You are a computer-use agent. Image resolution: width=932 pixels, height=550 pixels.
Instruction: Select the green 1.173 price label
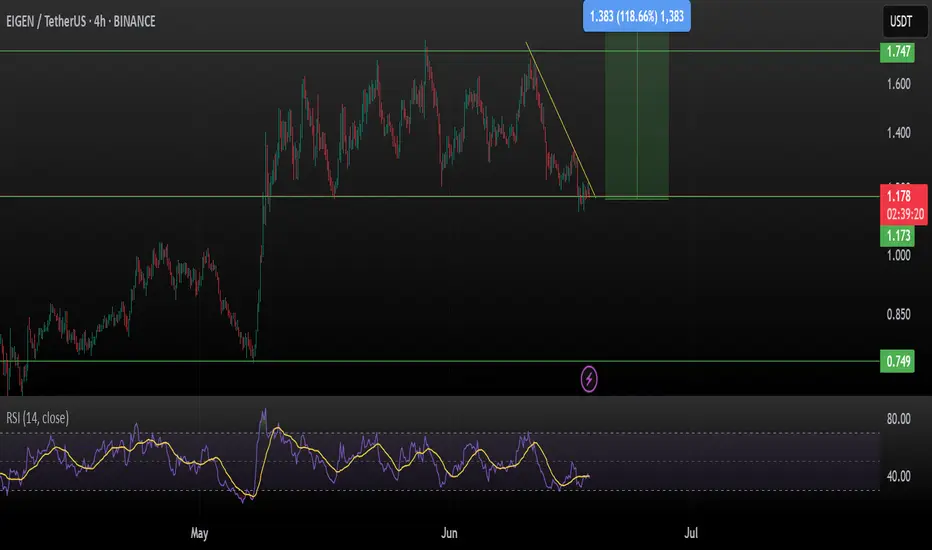point(898,235)
